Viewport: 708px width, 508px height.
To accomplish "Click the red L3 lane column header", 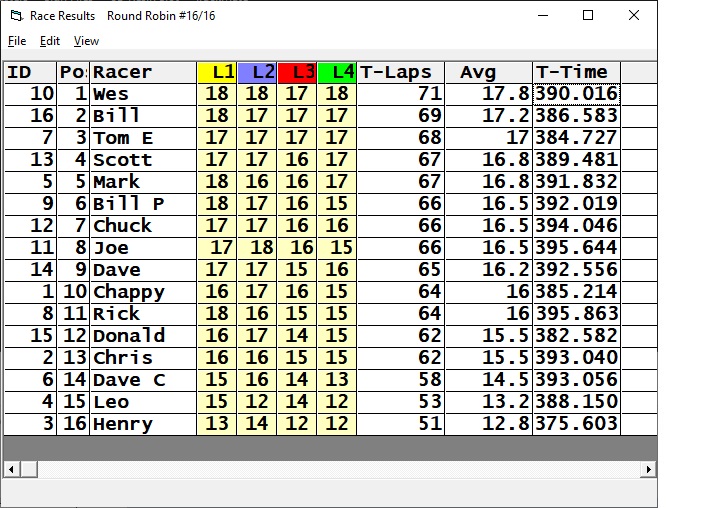I will click(x=297, y=72).
